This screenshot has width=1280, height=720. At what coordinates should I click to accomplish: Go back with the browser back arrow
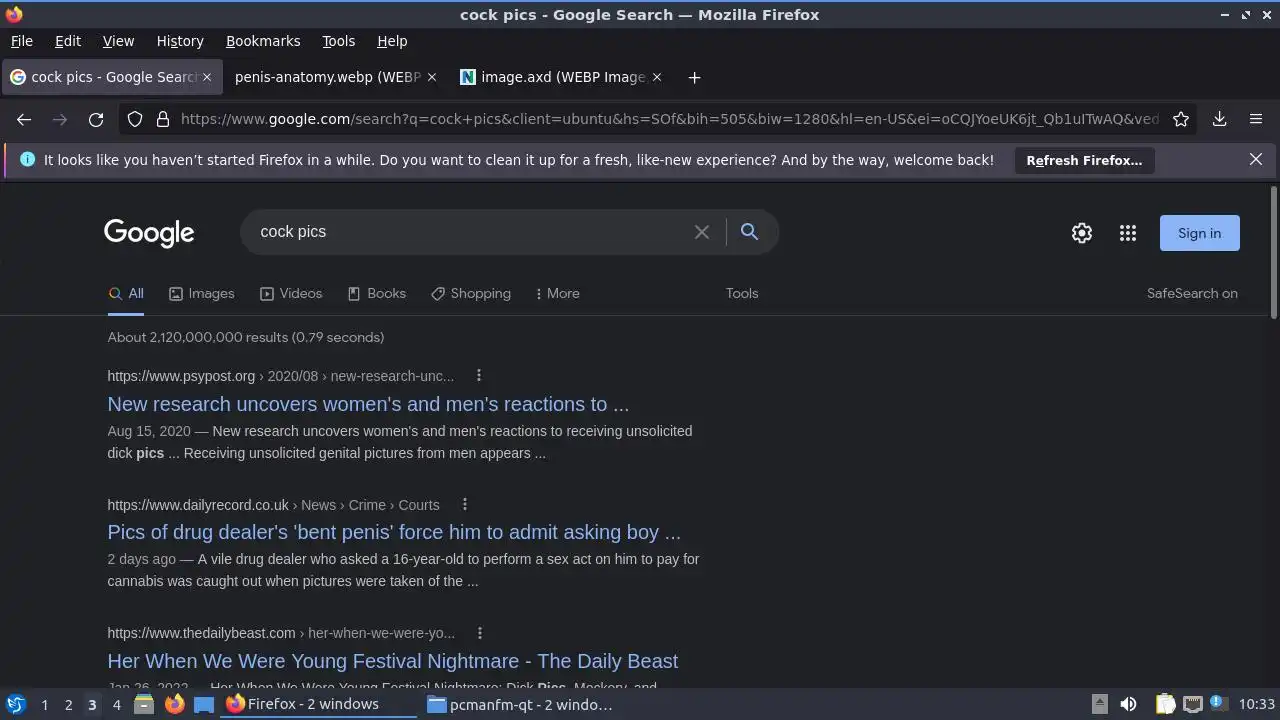tap(24, 119)
